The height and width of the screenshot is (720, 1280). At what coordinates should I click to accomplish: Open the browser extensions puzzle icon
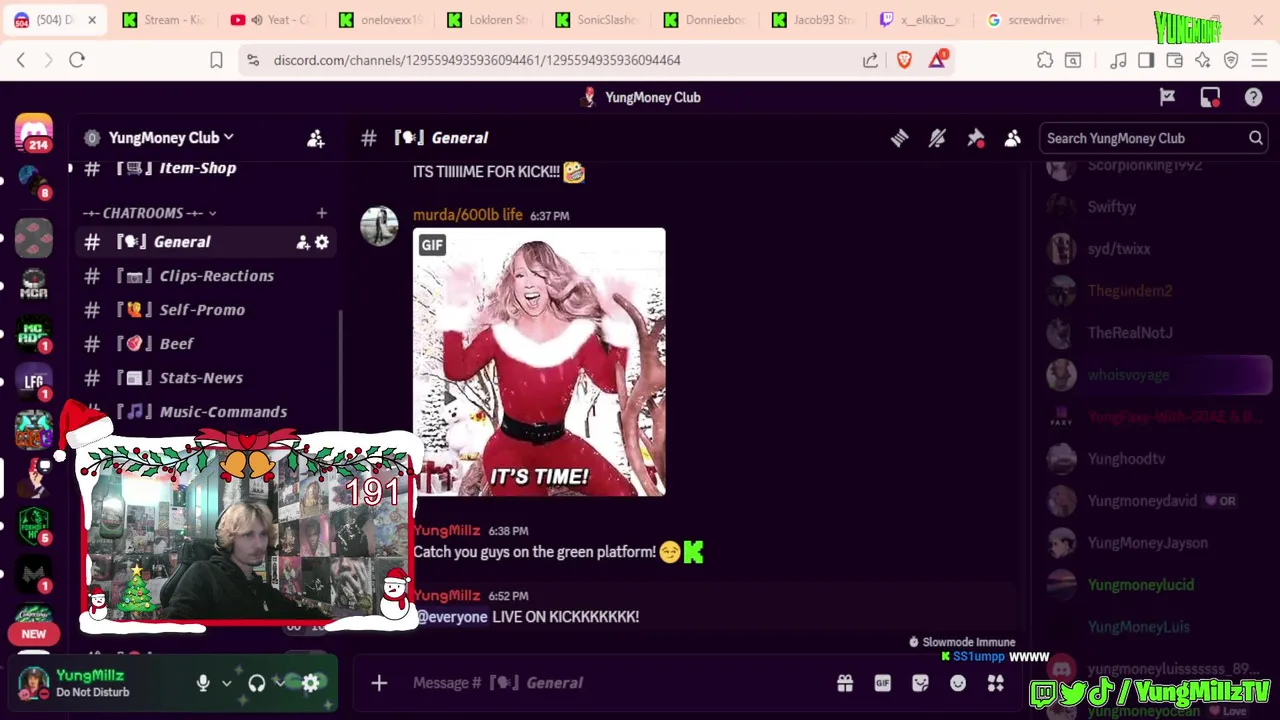point(1045,60)
